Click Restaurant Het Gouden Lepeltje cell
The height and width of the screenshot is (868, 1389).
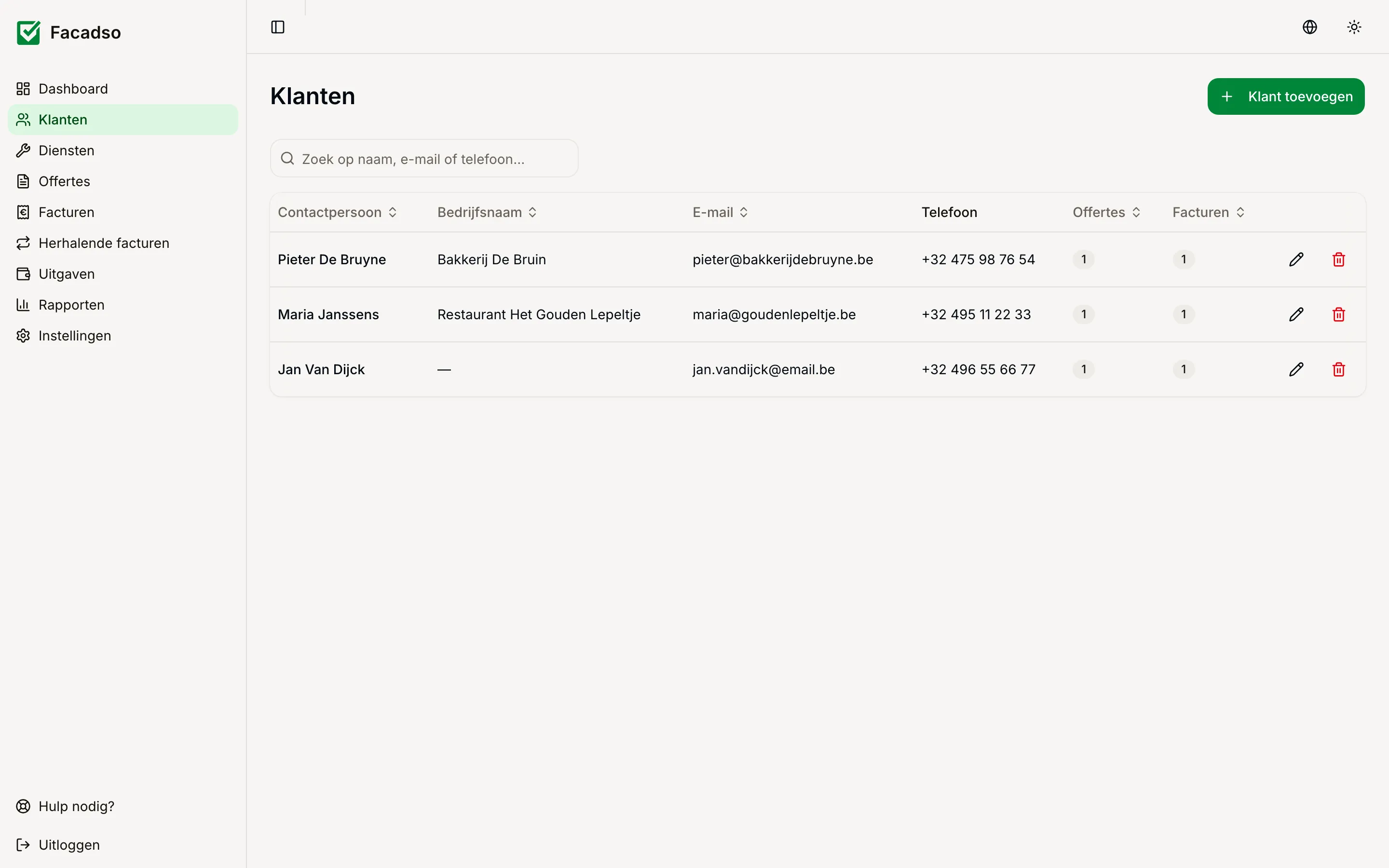point(539,314)
